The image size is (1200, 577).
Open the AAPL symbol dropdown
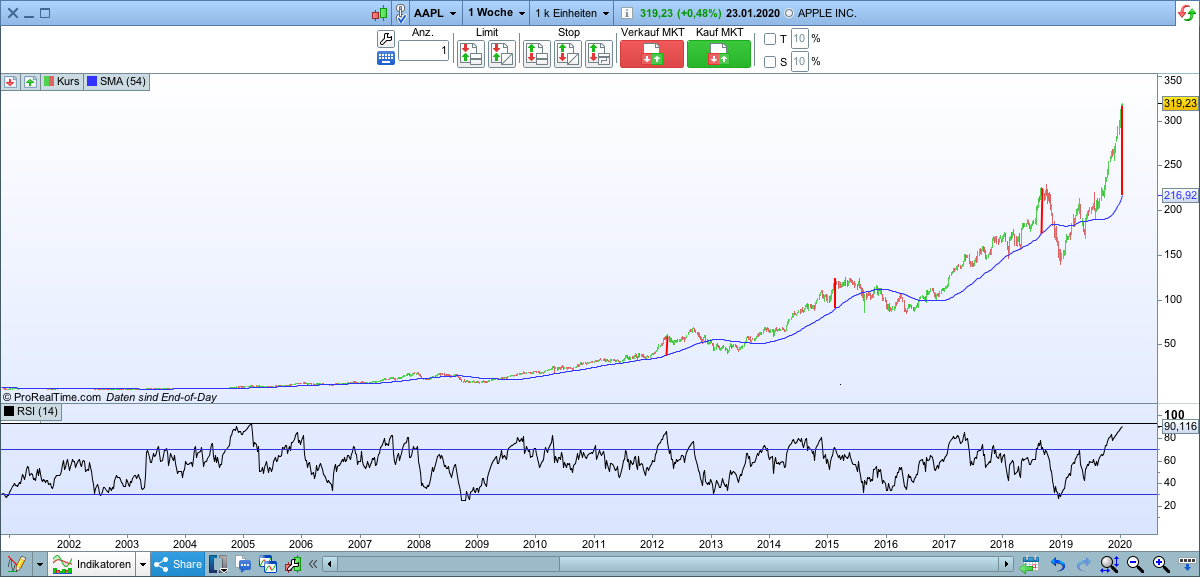coord(432,13)
